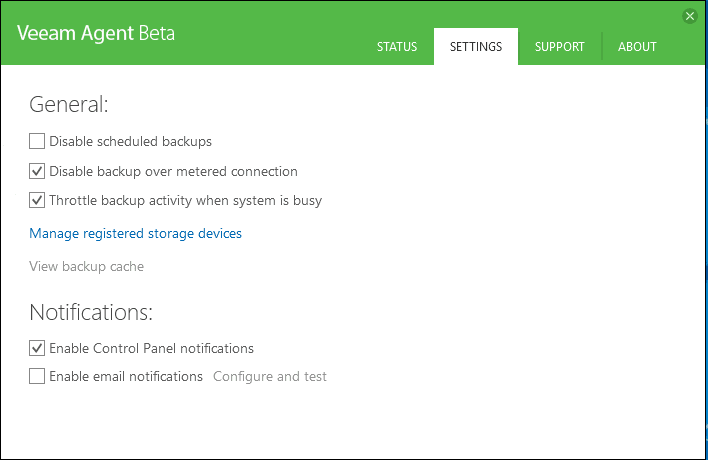Click the View backup cache link
The width and height of the screenshot is (708, 460).
click(86, 267)
